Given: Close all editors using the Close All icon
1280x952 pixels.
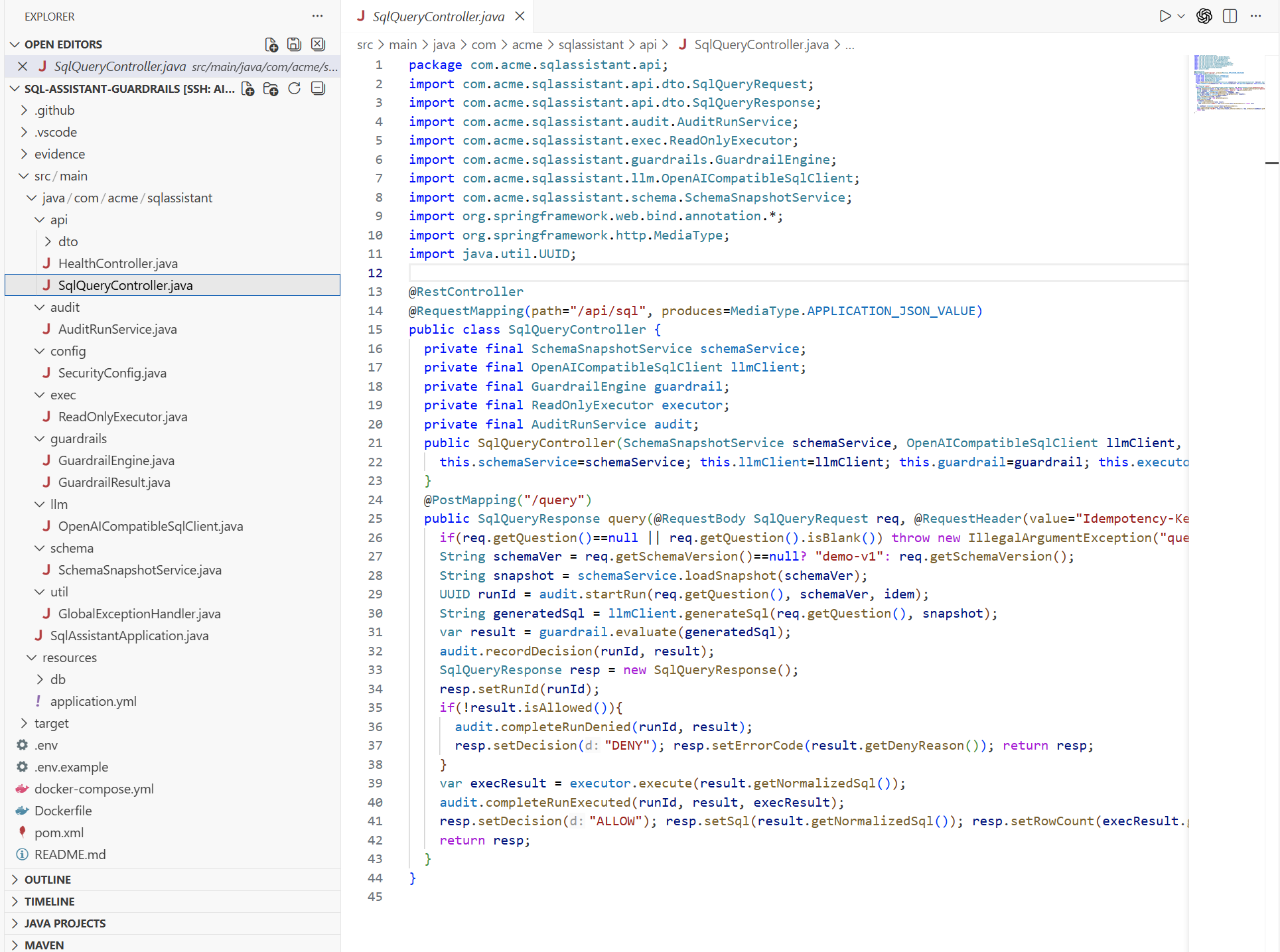Looking at the screenshot, I should click(318, 44).
